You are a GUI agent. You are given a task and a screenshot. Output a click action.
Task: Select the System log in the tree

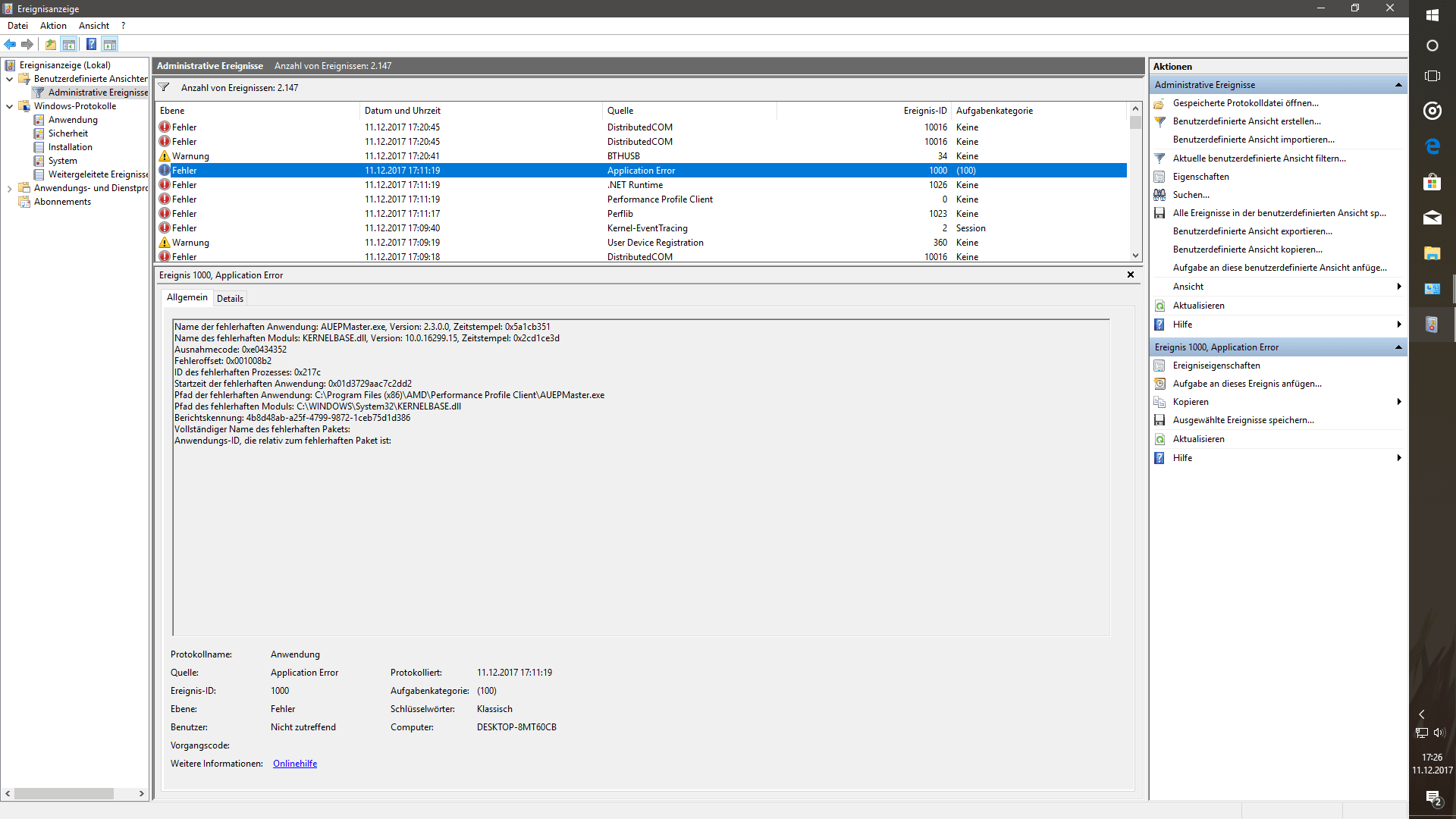pos(62,161)
